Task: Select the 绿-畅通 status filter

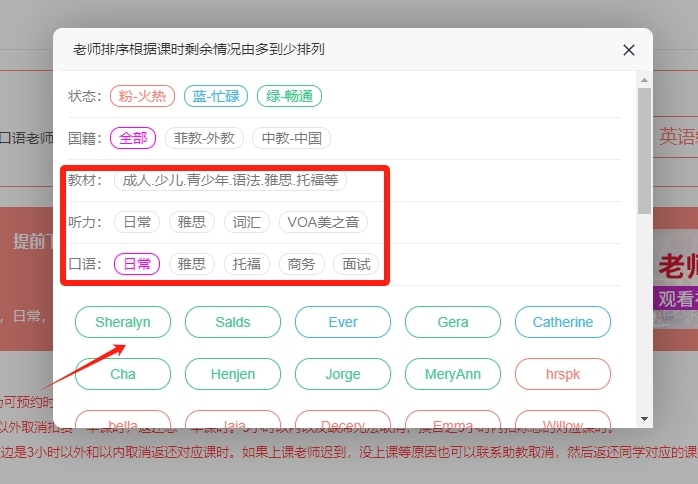Action: click(x=289, y=96)
